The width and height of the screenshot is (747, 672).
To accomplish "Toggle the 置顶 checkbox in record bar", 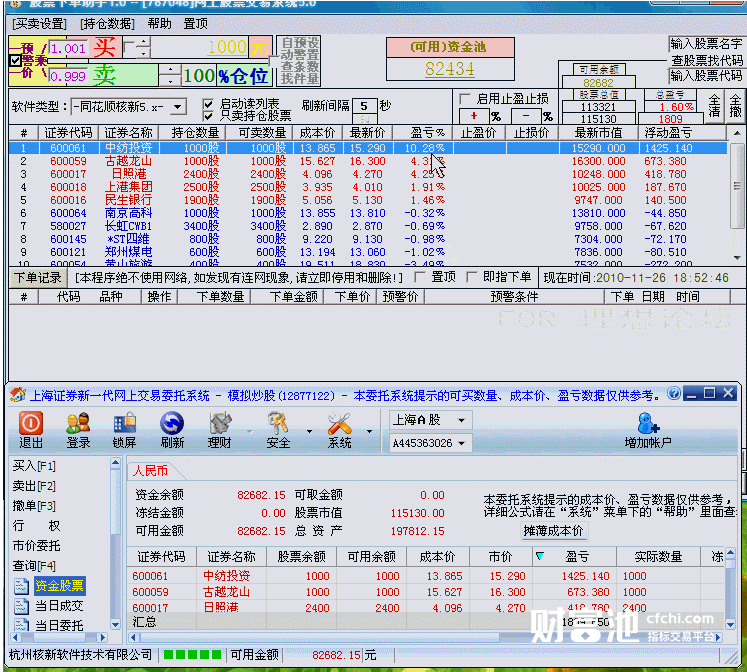I will [x=420, y=277].
